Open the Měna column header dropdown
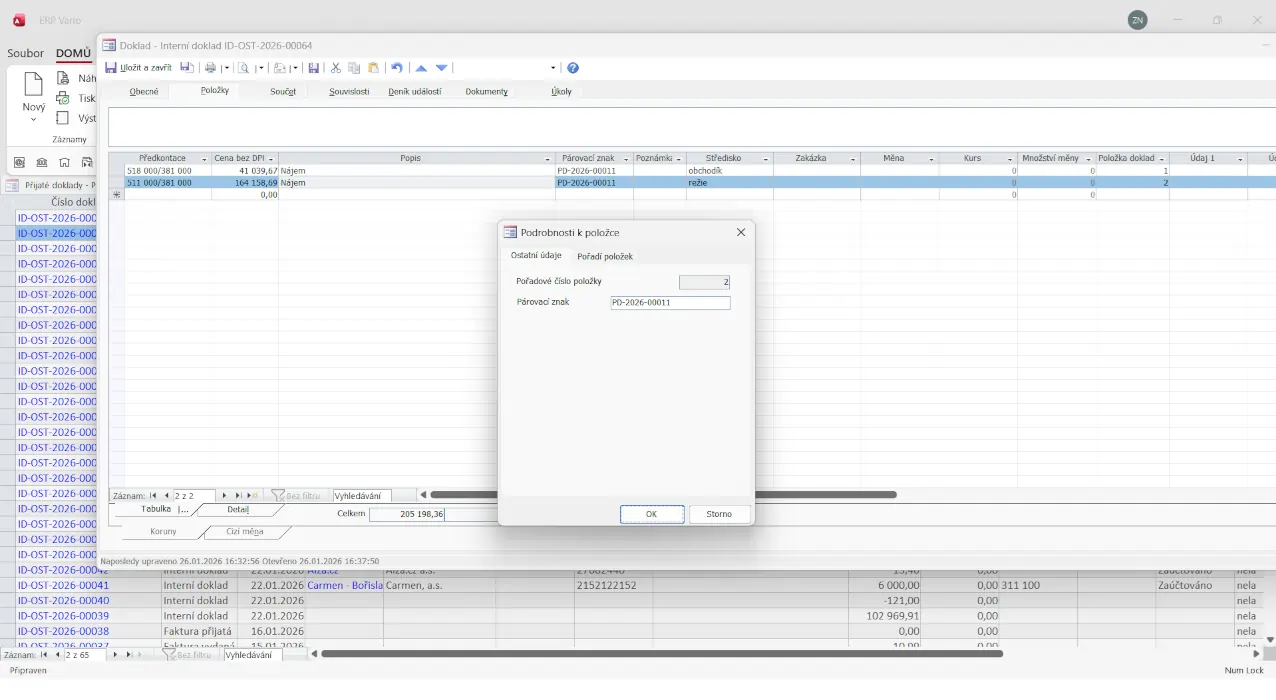 pos(930,159)
